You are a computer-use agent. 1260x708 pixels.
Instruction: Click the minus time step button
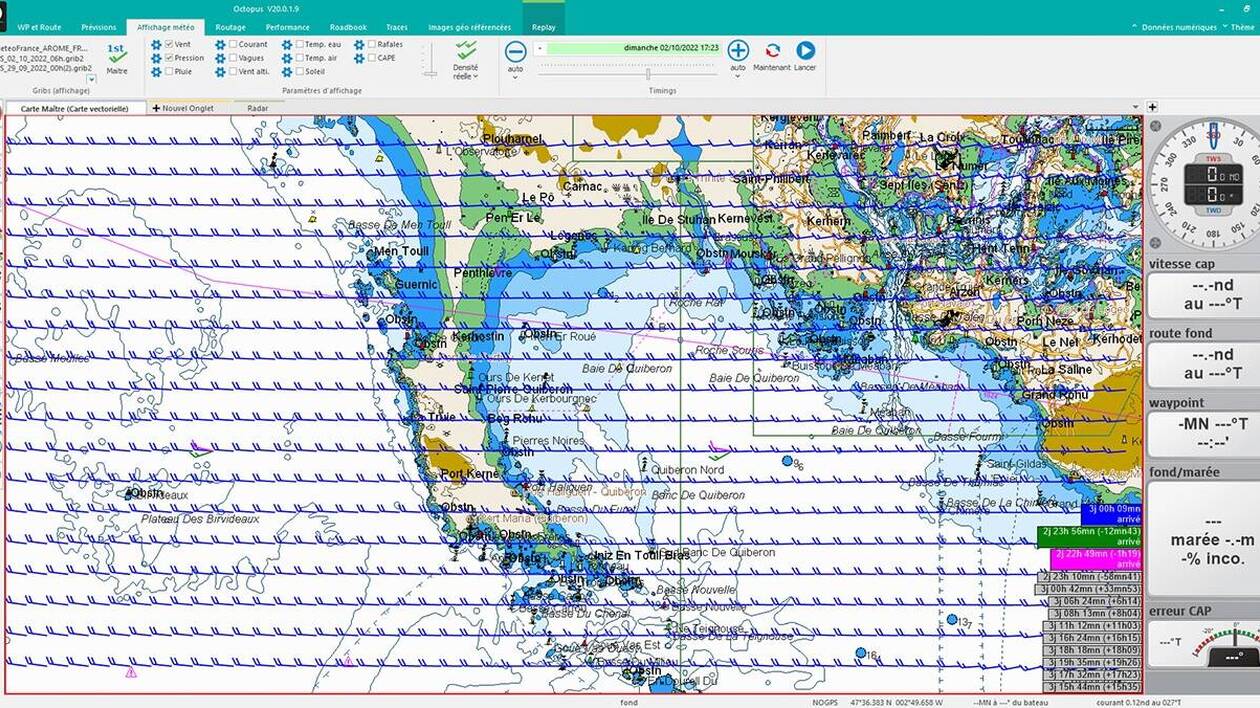pos(515,51)
